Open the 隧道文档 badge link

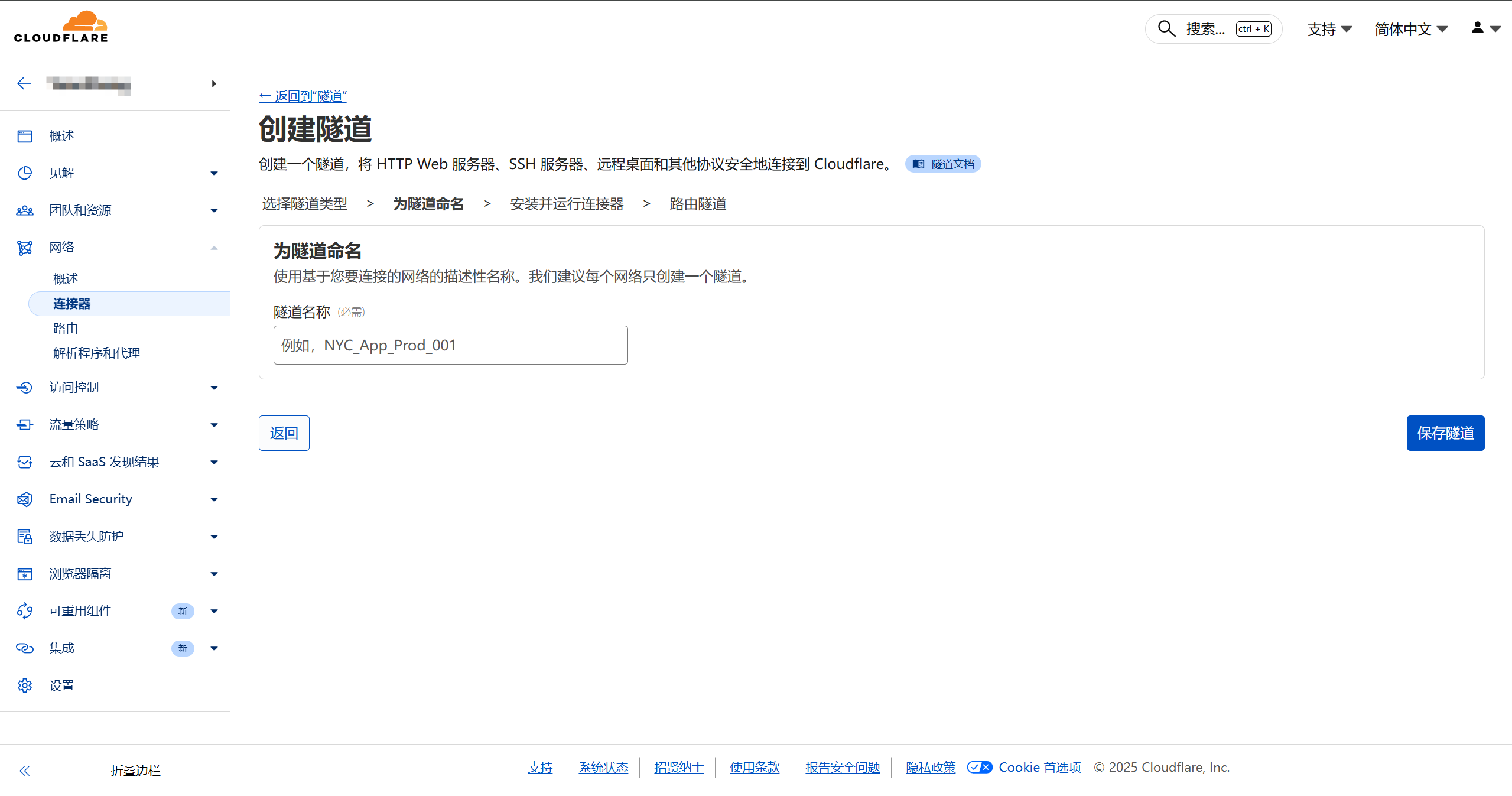(x=943, y=164)
